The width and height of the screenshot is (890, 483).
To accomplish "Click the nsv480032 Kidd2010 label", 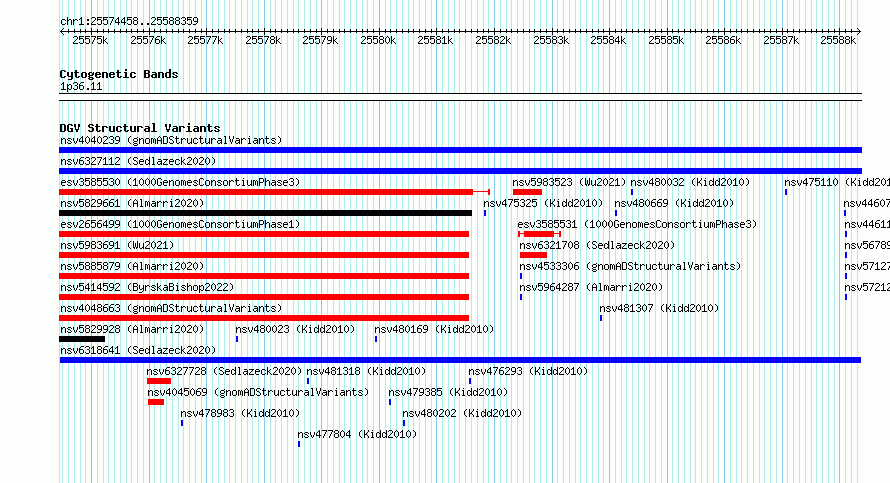I will (690, 182).
